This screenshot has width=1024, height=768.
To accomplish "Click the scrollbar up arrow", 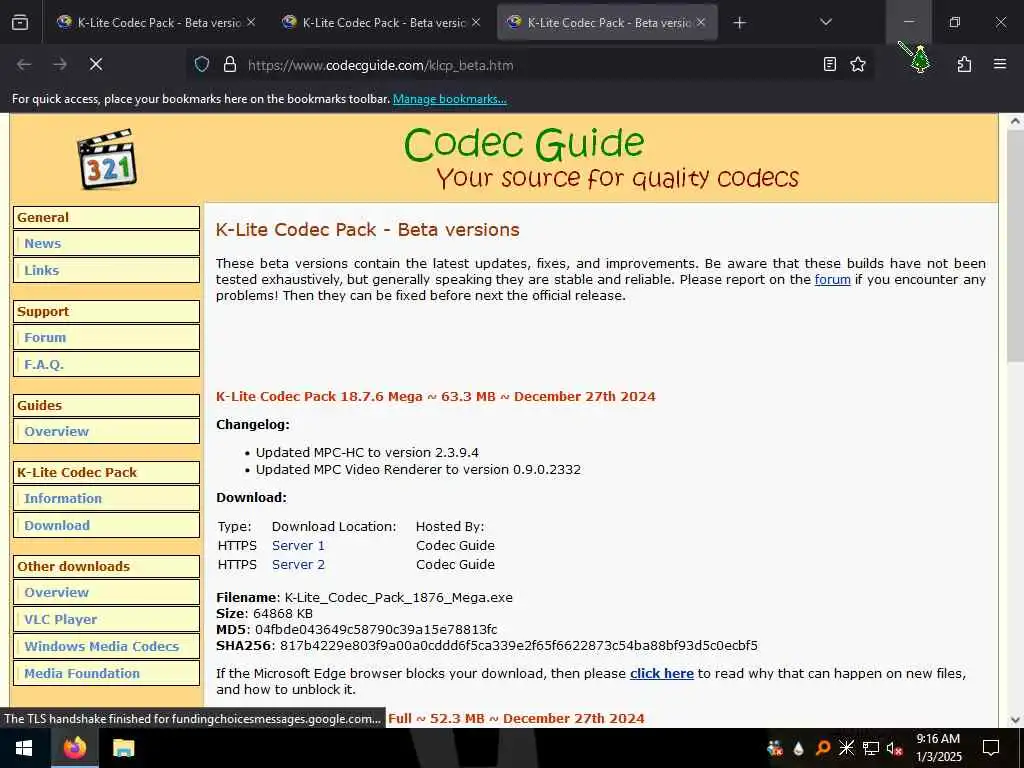I will click(1015, 121).
